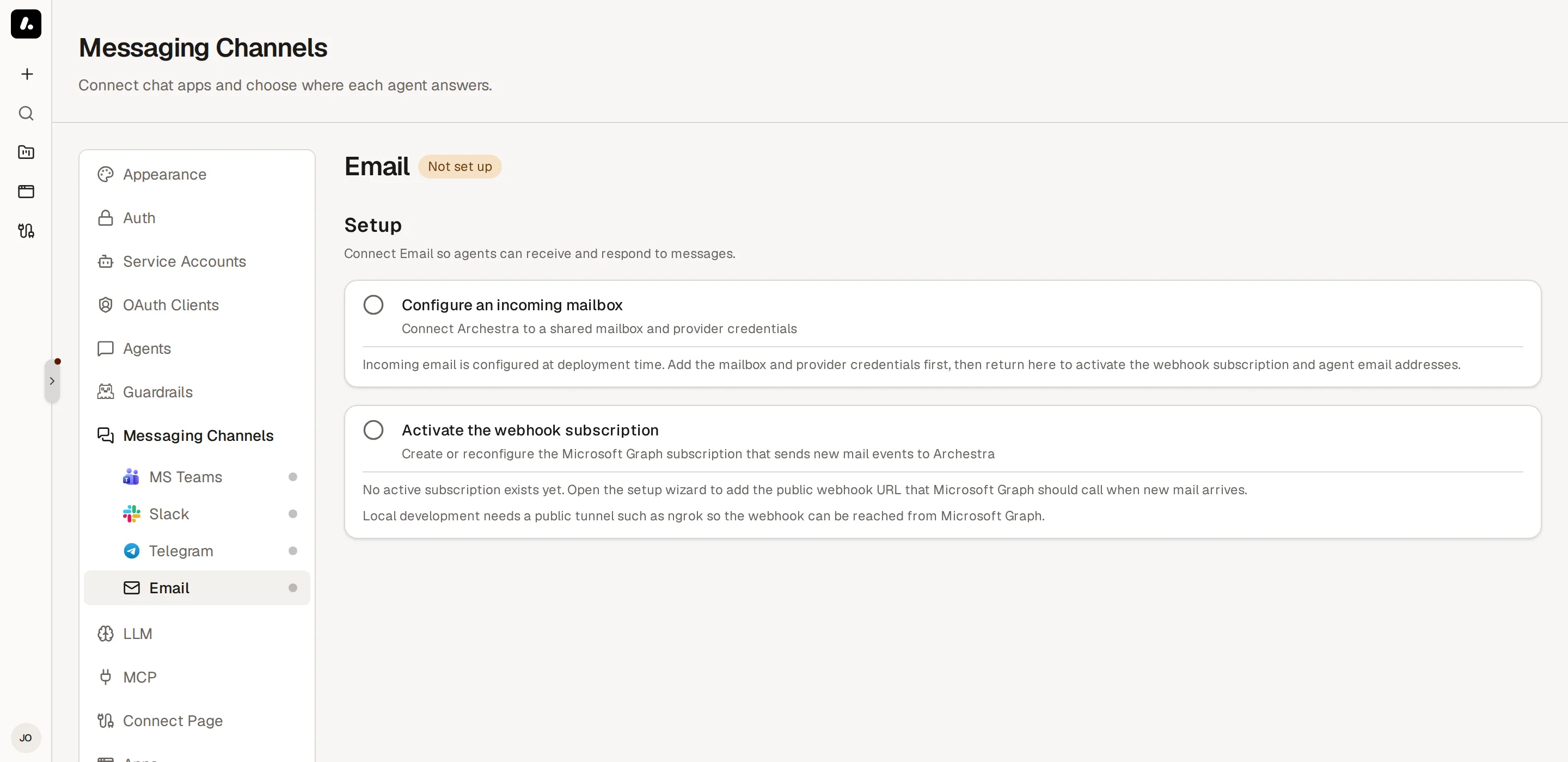
Task: Open Slack channel
Action: click(x=197, y=514)
